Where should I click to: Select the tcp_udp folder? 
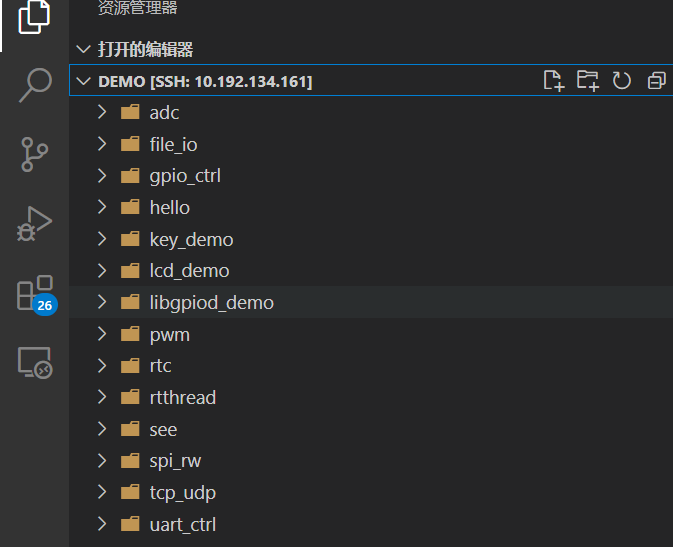click(x=182, y=492)
